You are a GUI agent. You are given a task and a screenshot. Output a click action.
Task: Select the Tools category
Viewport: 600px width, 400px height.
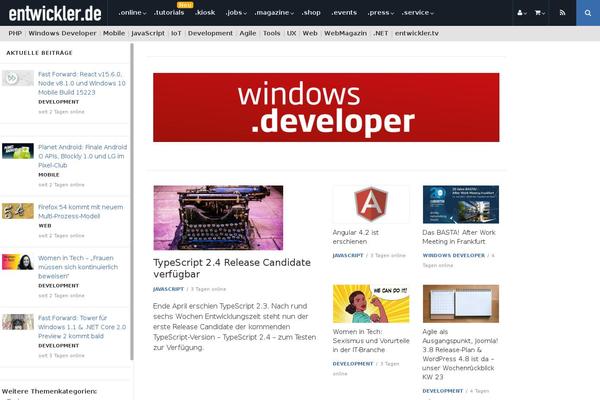[271, 33]
